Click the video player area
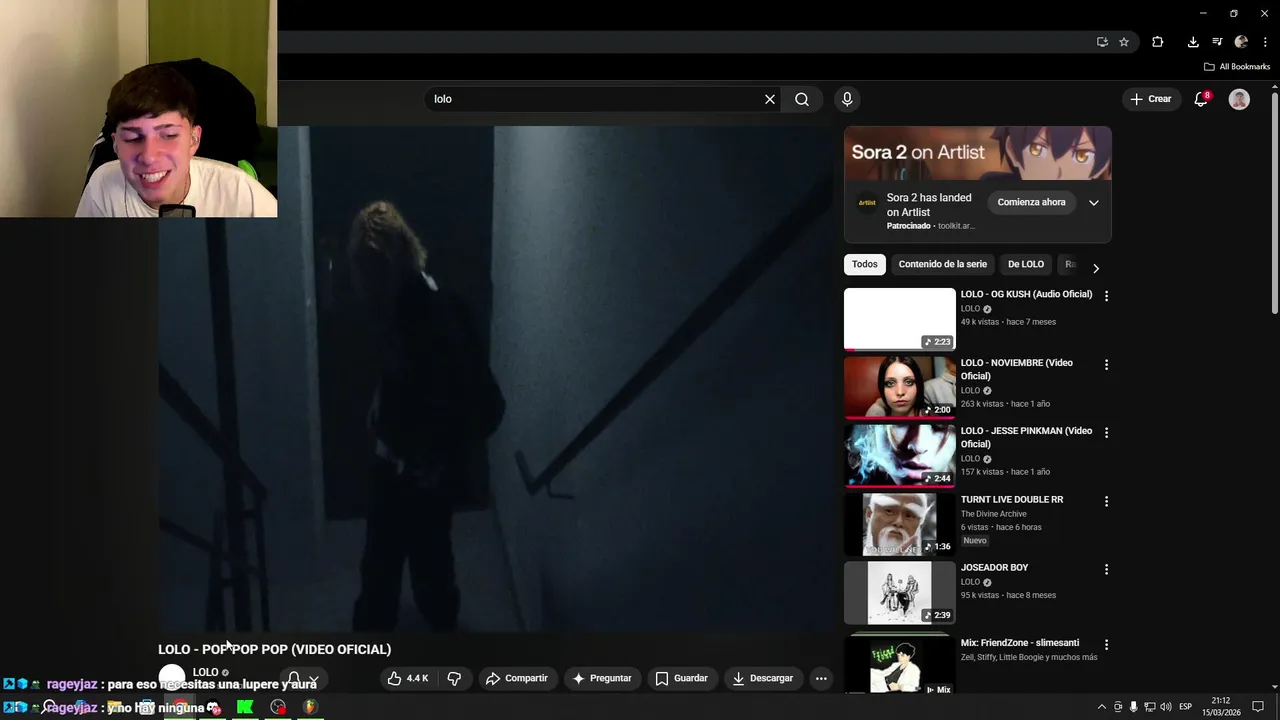 coord(496,378)
